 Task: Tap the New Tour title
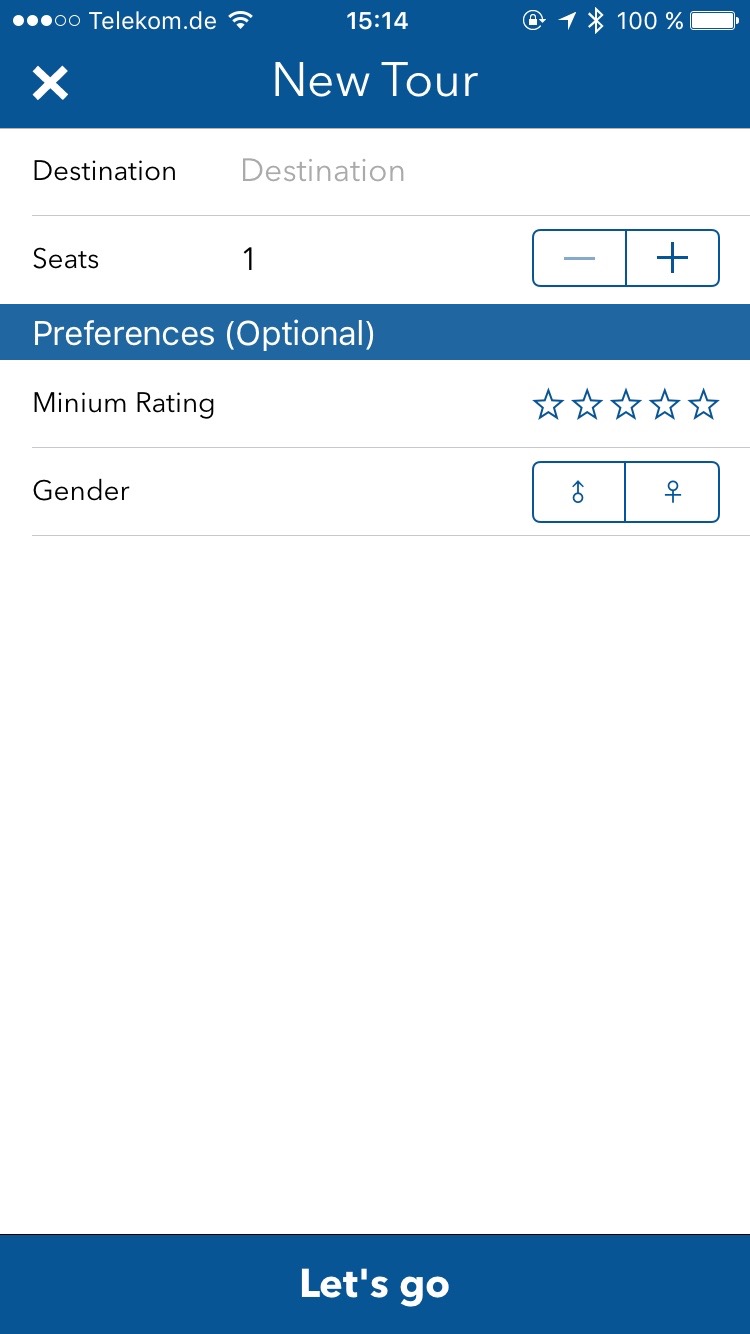pyautogui.click(x=375, y=80)
